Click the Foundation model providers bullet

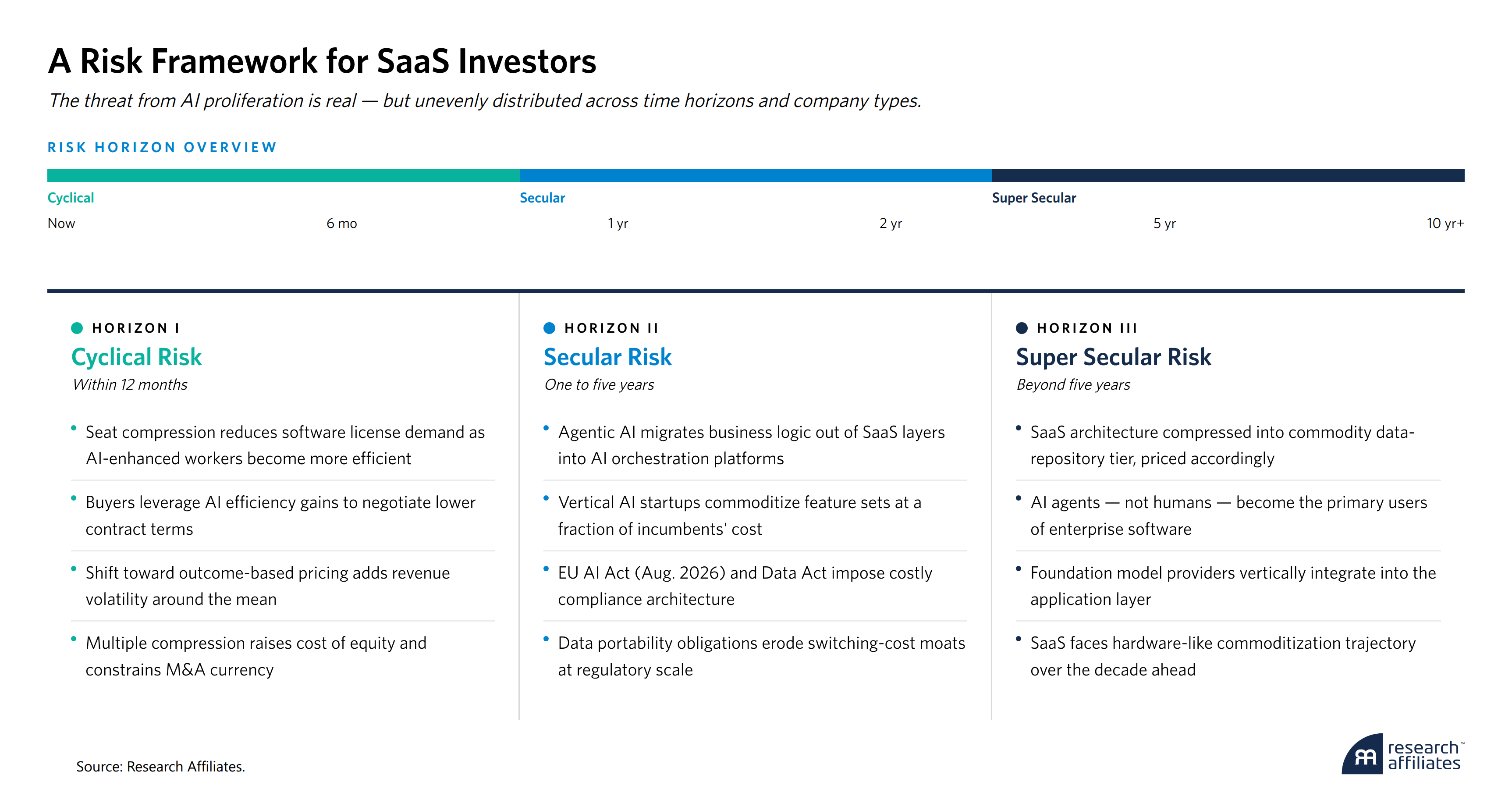pyautogui.click(x=1232, y=586)
